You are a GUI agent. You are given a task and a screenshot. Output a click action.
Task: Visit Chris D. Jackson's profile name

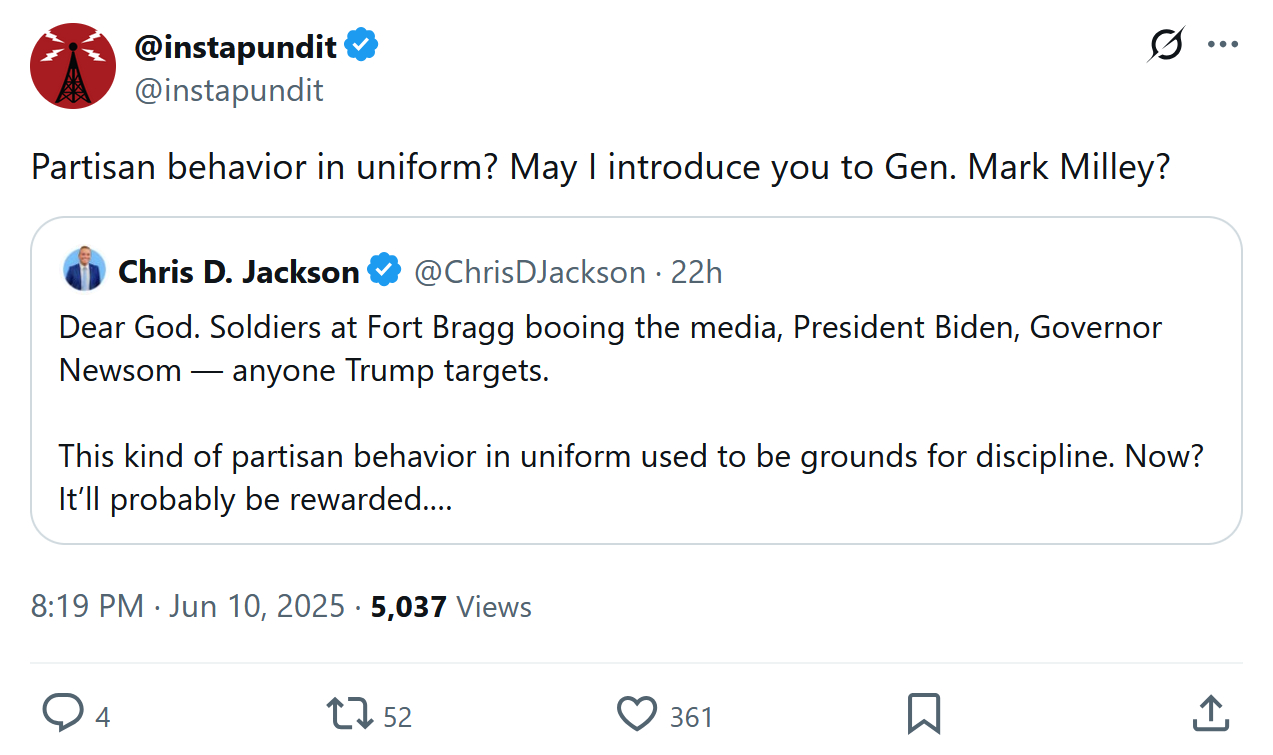239,272
